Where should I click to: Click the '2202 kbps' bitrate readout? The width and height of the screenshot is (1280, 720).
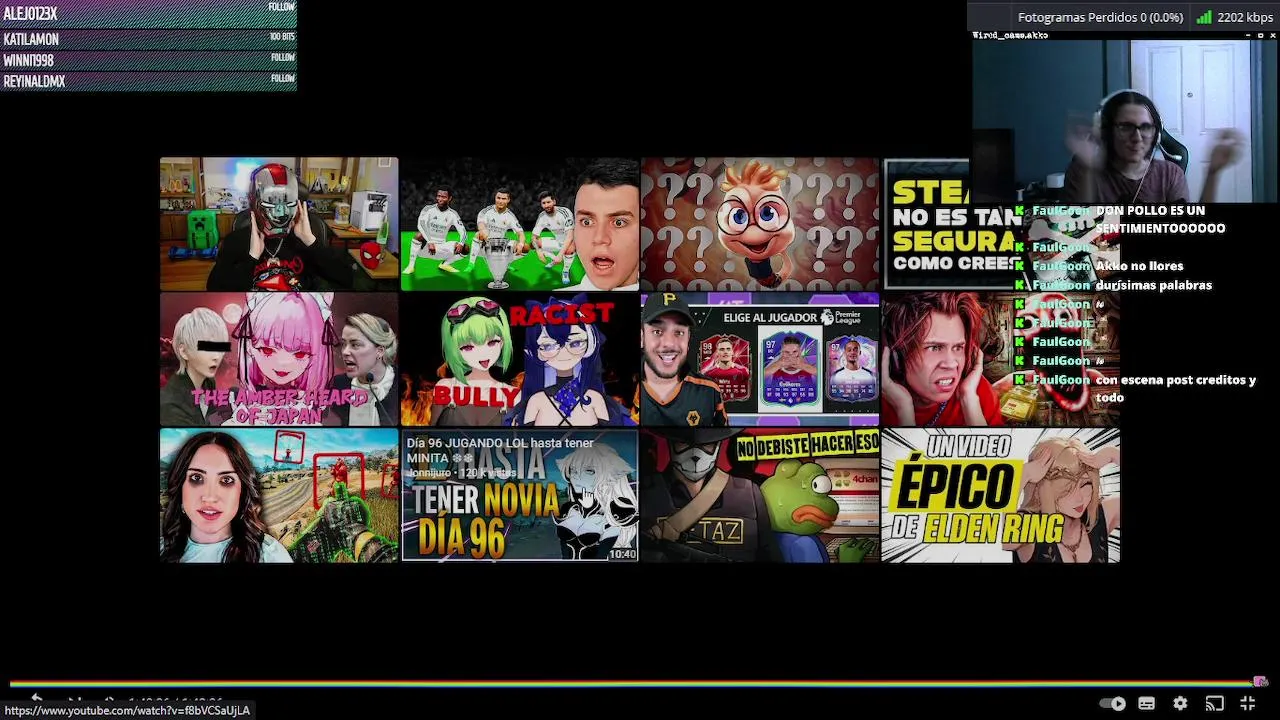(1245, 17)
